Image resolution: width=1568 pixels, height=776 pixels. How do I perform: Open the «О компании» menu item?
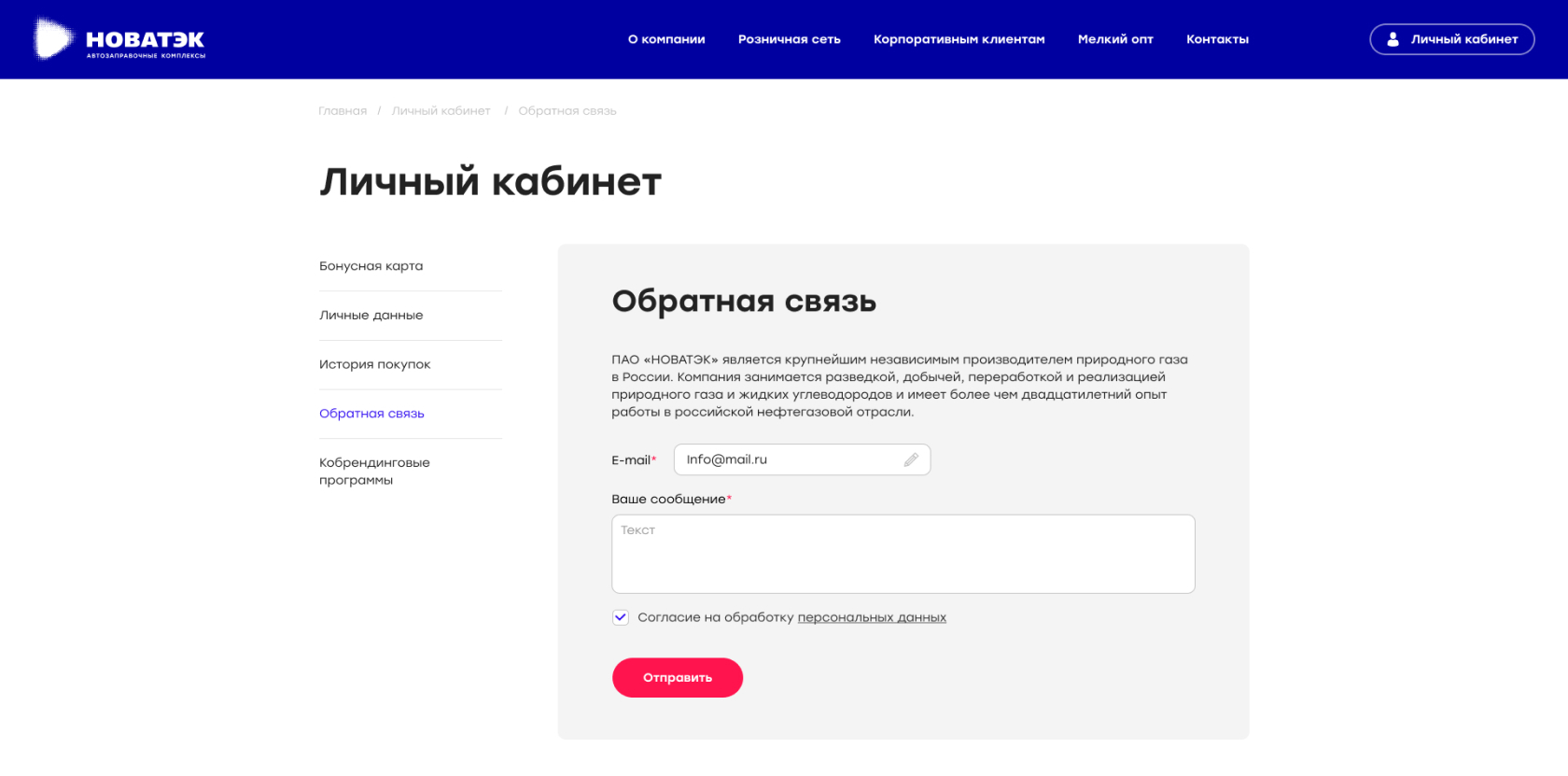(x=666, y=39)
